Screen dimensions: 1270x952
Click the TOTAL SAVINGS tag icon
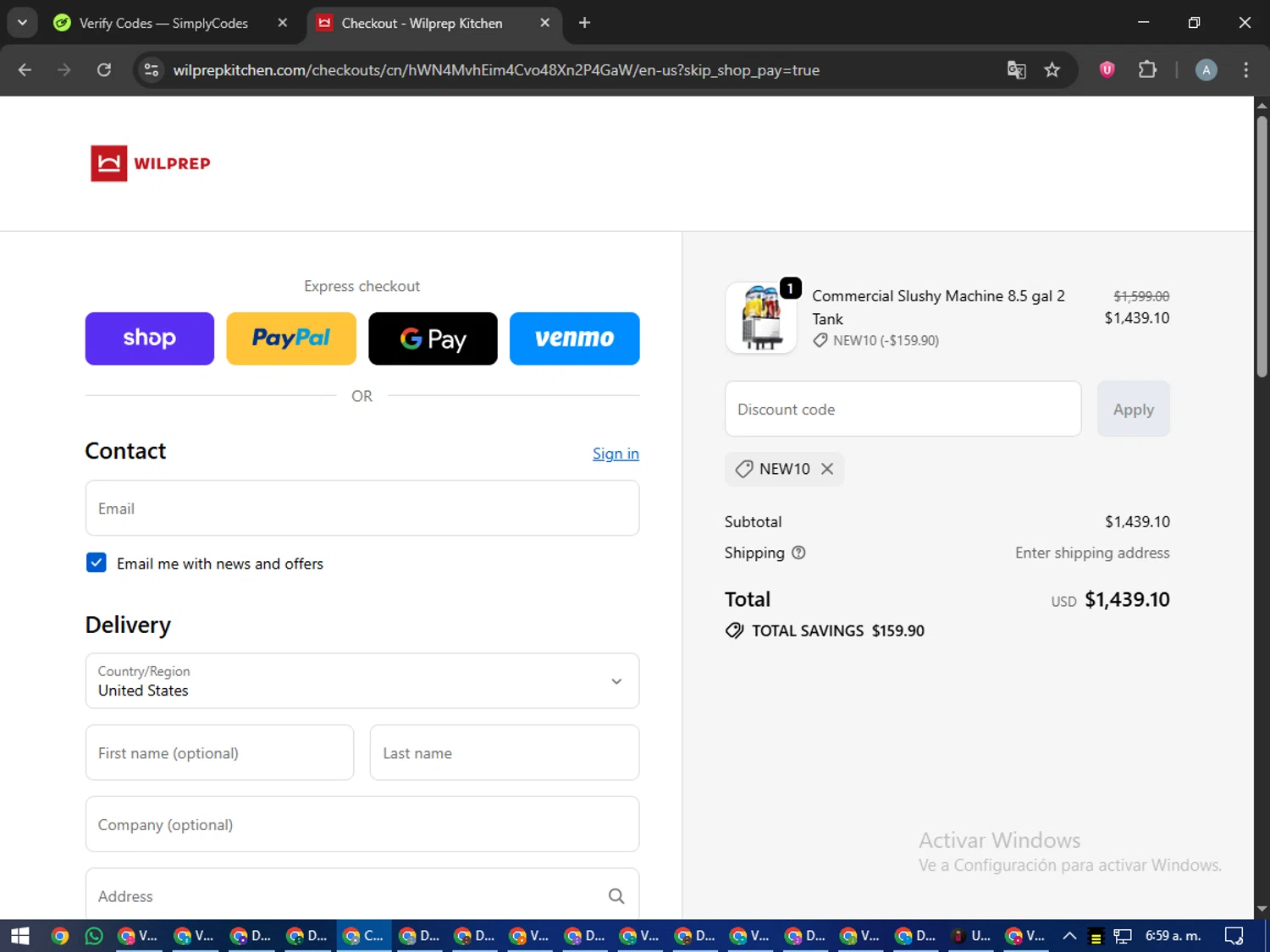[734, 630]
